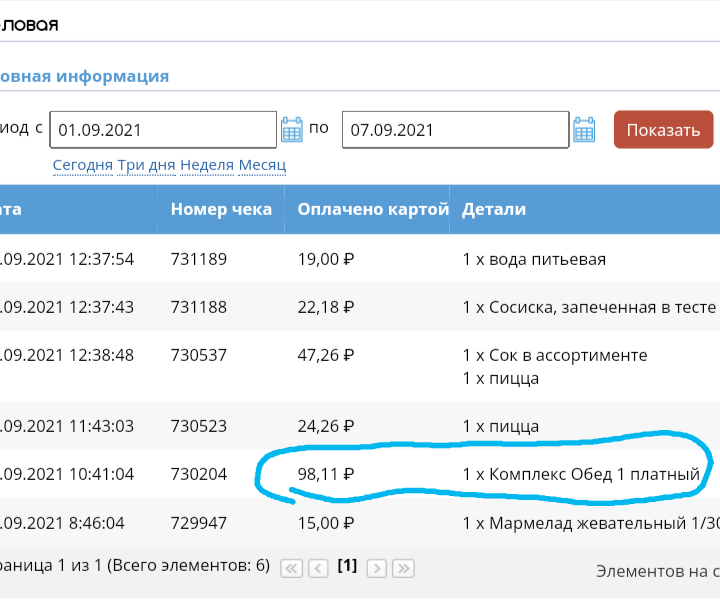
Task: Jump to last page of results
Action: click(x=404, y=569)
